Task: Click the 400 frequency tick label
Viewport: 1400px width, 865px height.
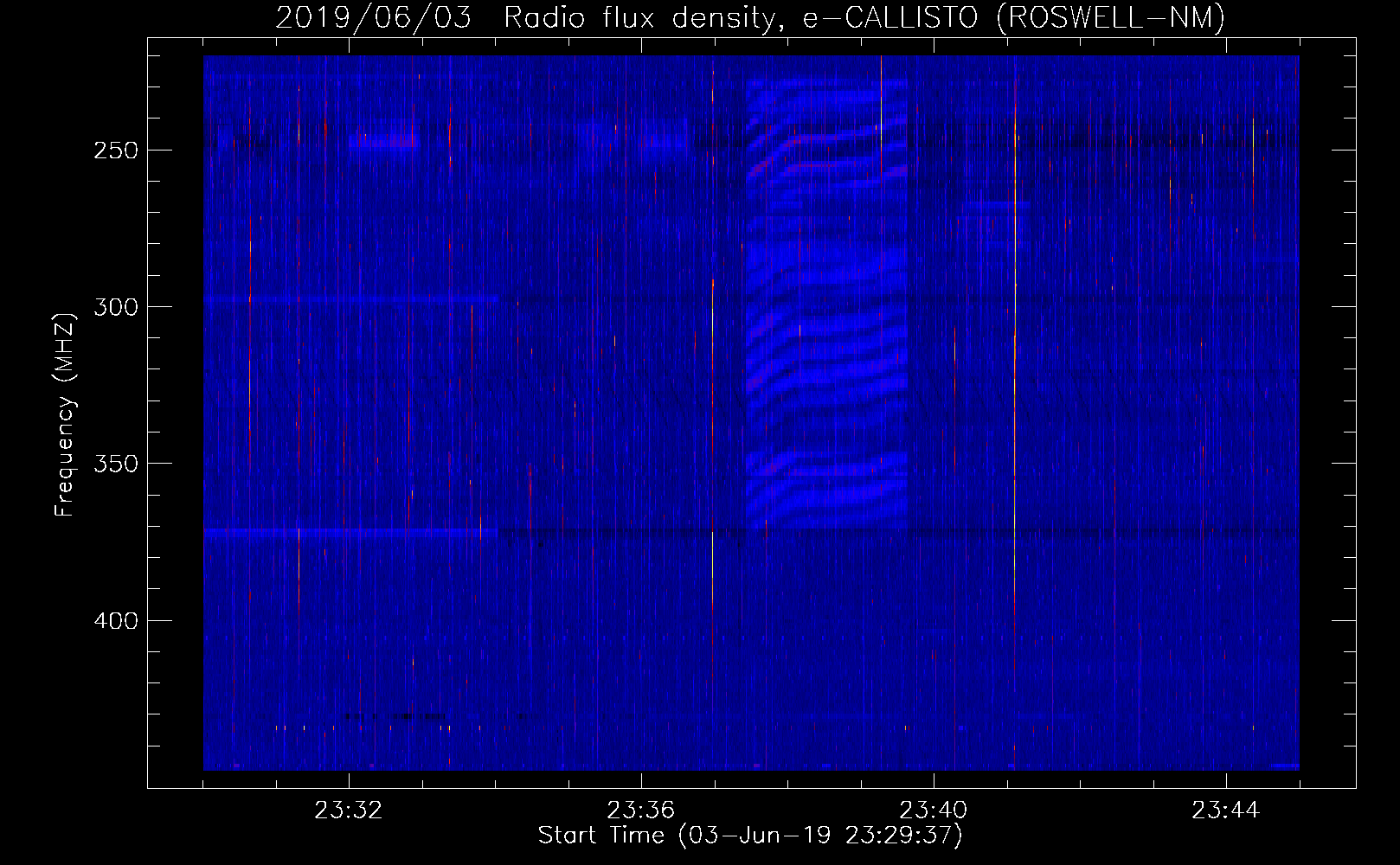Action: (116, 621)
